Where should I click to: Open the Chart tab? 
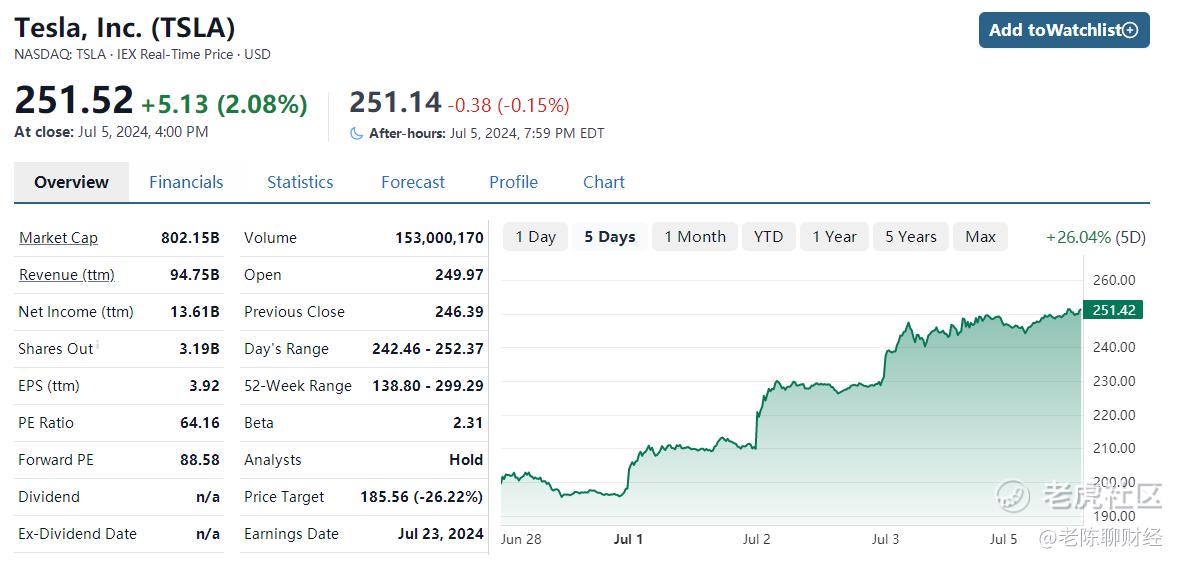pos(604,182)
